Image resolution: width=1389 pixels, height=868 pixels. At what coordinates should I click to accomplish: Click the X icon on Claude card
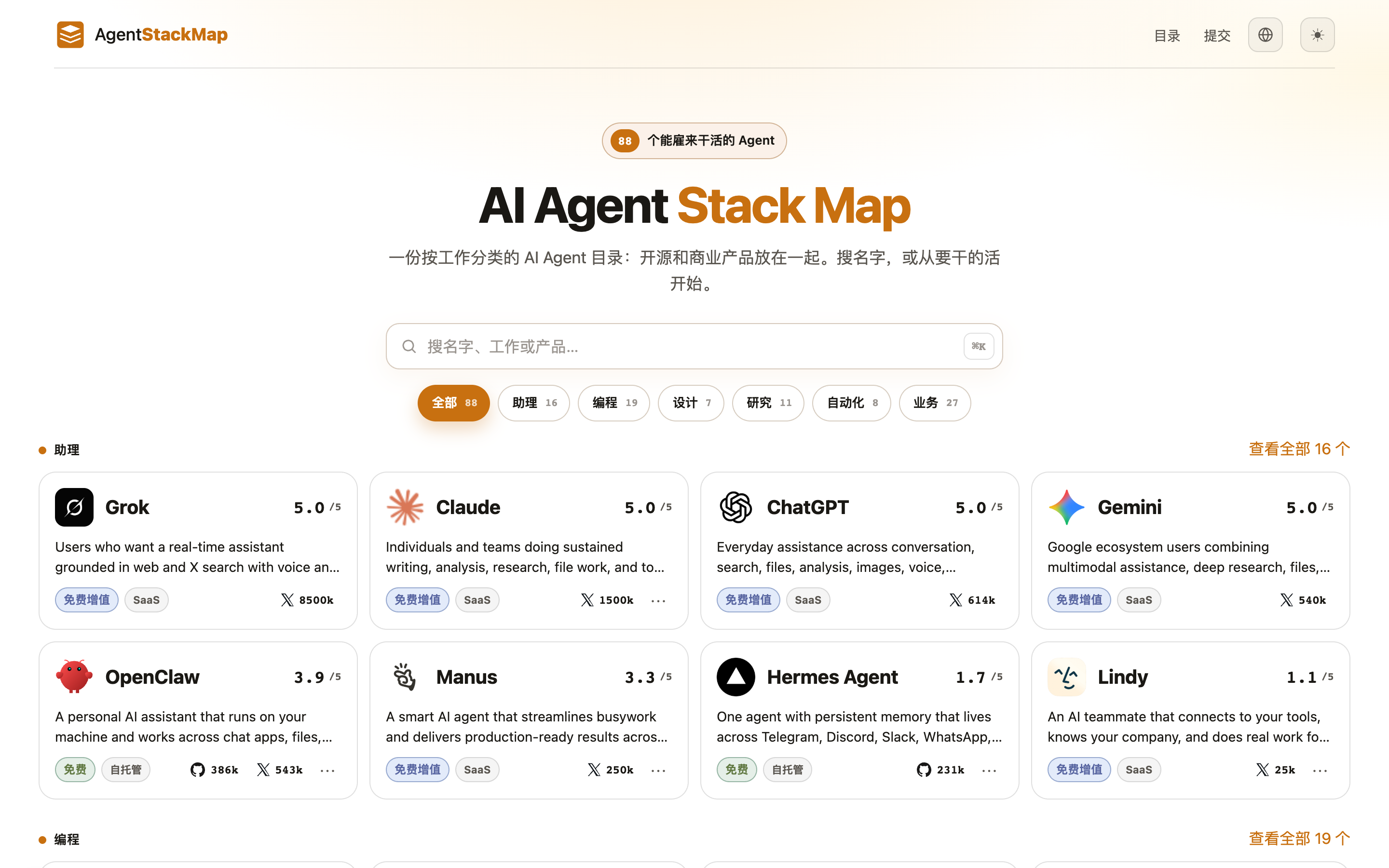coord(587,600)
